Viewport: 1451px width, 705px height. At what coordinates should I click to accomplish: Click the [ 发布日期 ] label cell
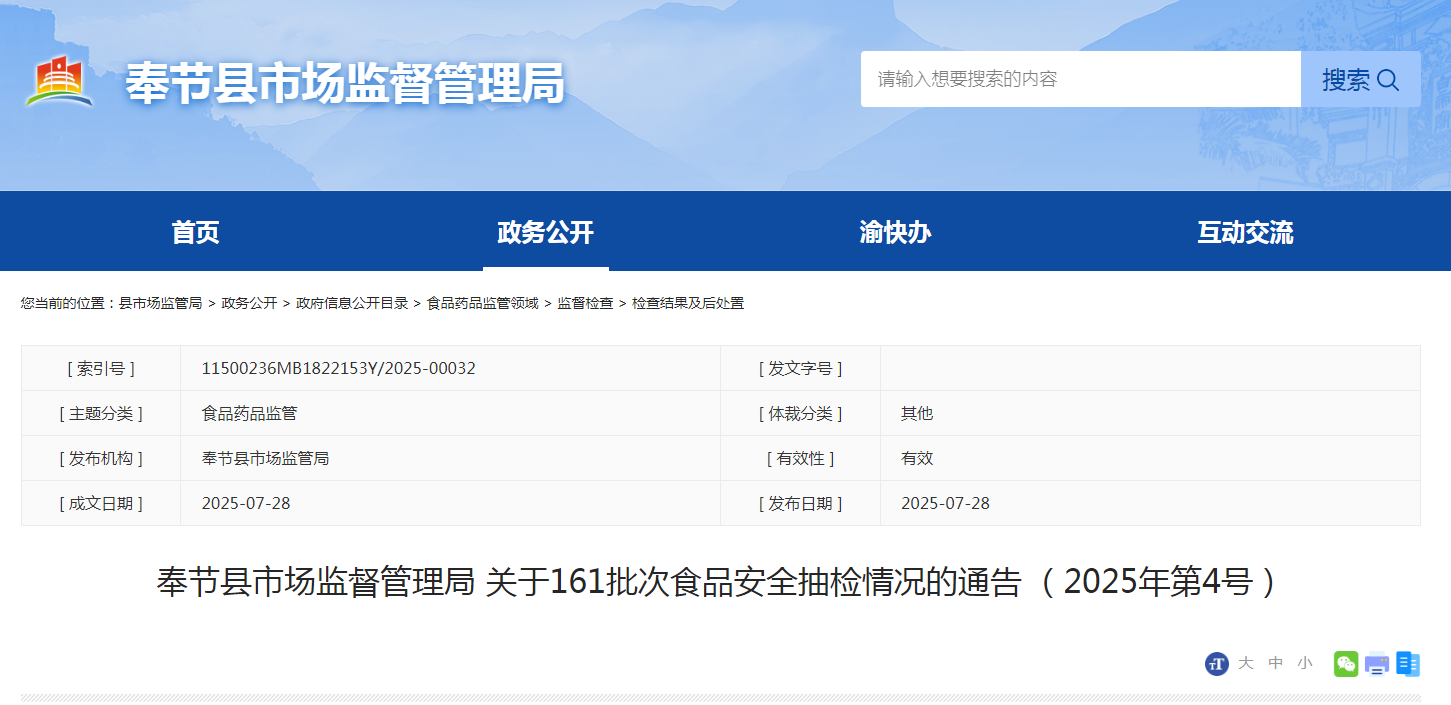point(800,503)
